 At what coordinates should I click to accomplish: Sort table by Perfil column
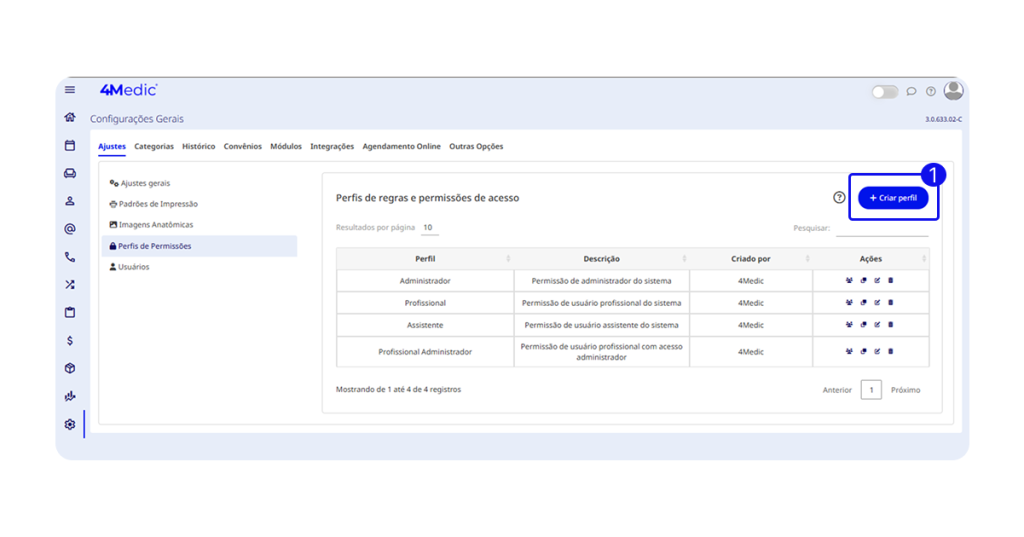coord(425,259)
